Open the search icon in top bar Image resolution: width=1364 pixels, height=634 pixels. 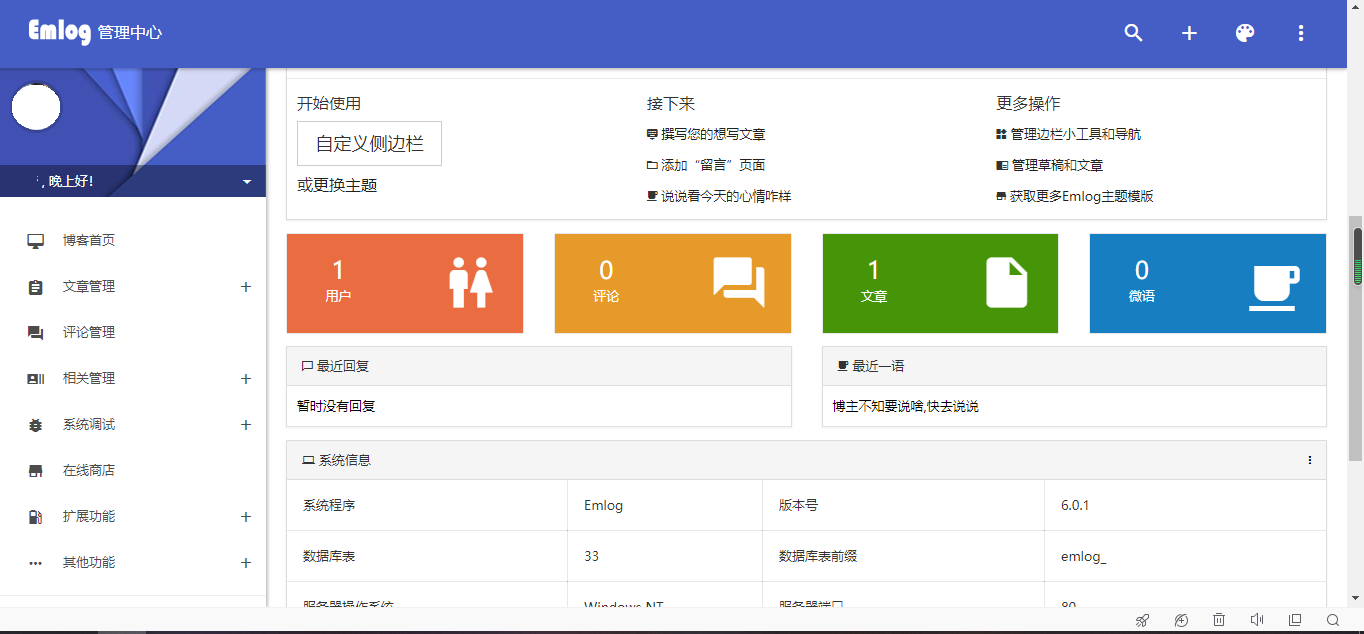(1133, 33)
